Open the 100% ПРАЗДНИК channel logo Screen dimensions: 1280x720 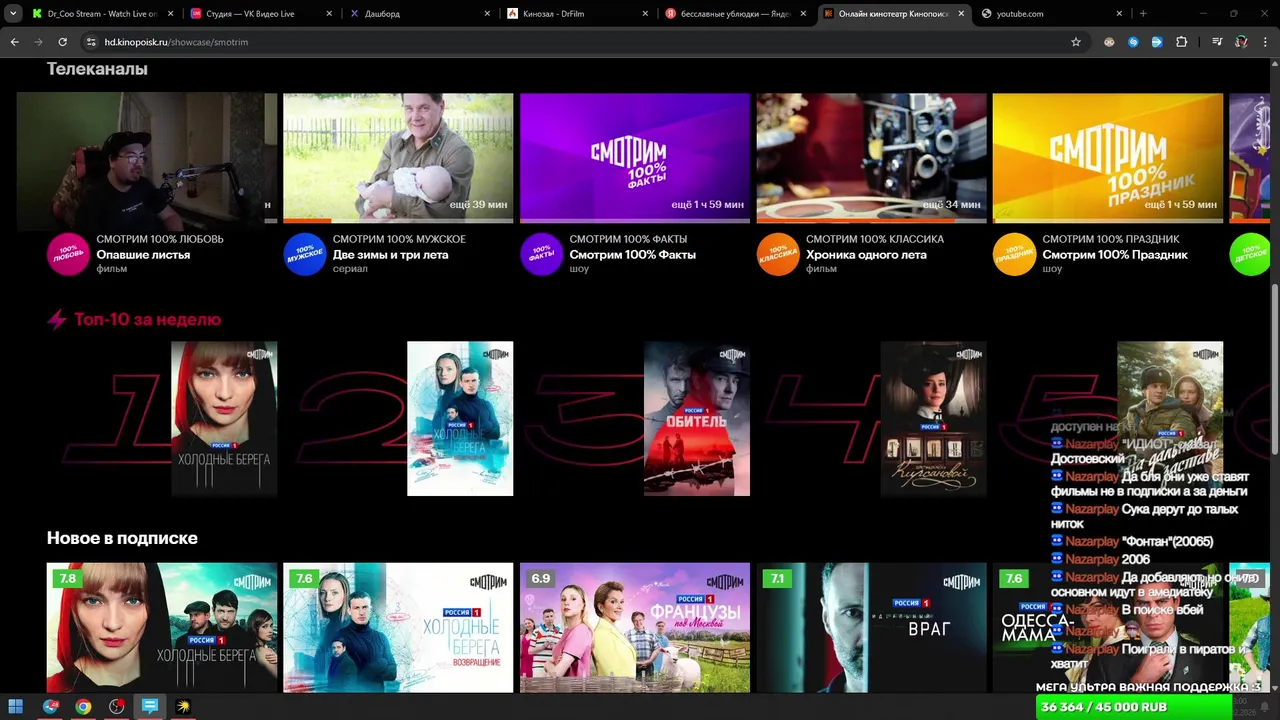click(1014, 254)
